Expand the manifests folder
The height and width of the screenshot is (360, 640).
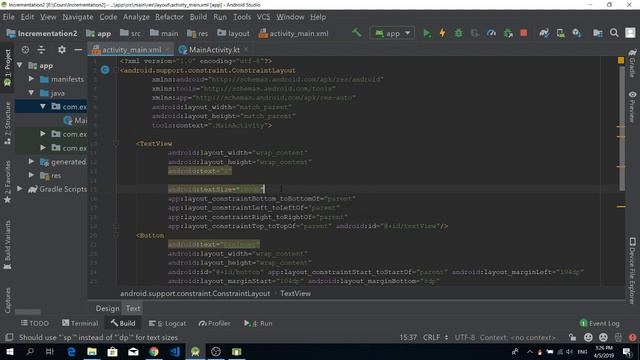[x=31, y=79]
